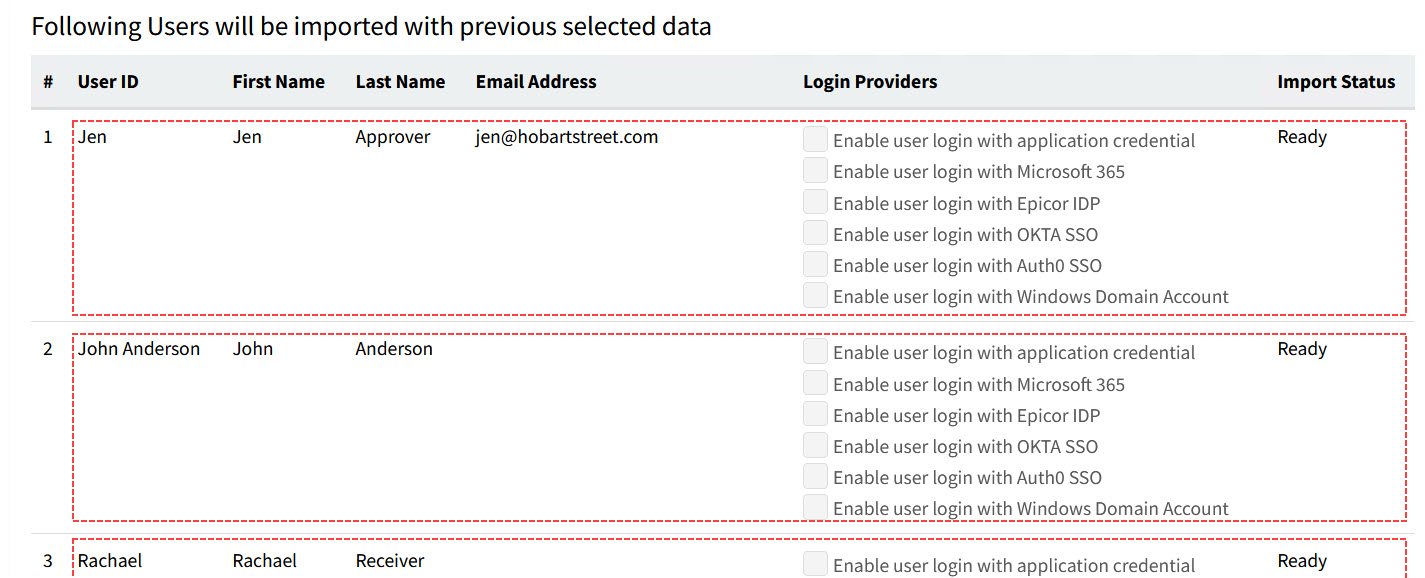Toggle Auth0 SSO login for Jen
The image size is (1425, 578).
click(815, 264)
